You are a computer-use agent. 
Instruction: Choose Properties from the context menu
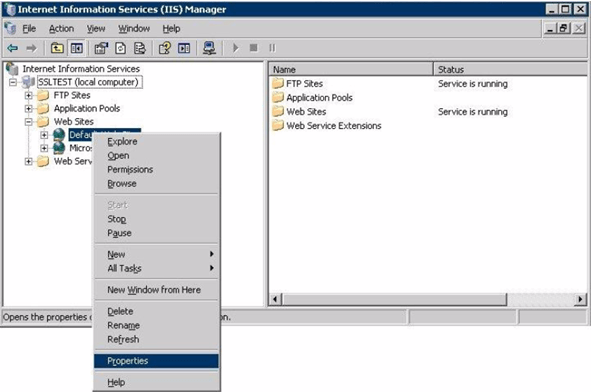pos(156,361)
